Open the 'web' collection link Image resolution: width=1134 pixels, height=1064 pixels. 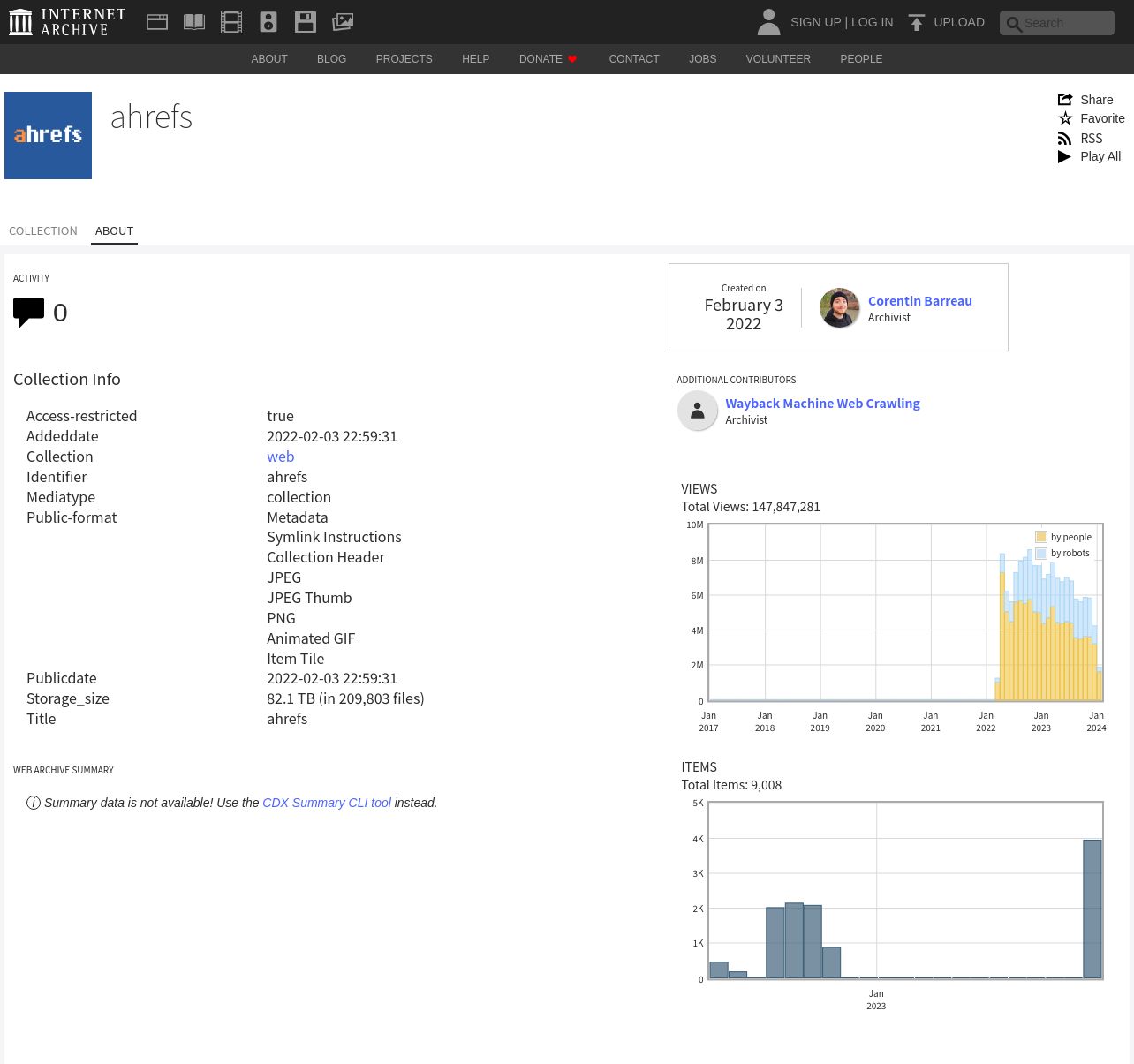pos(281,457)
